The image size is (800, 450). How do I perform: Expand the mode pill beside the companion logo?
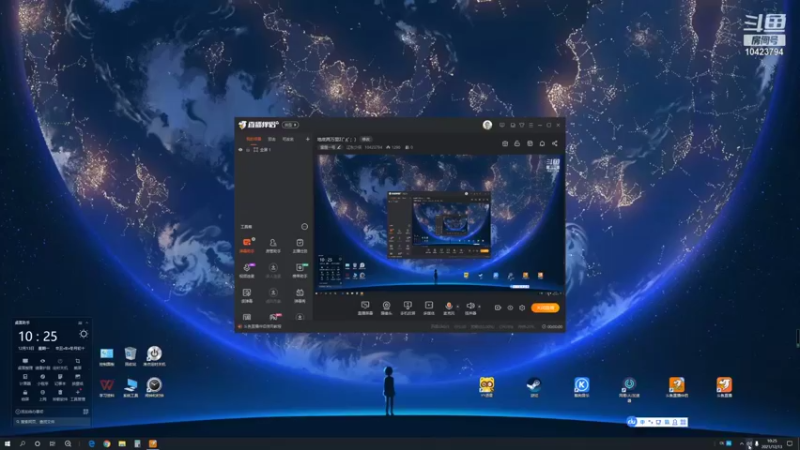pos(291,125)
